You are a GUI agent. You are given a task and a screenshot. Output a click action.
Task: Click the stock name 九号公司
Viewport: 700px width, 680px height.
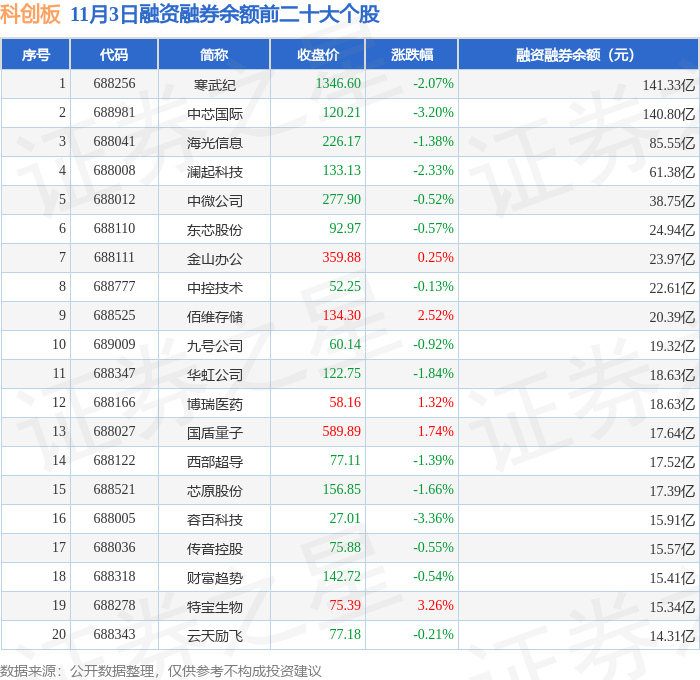215,346
